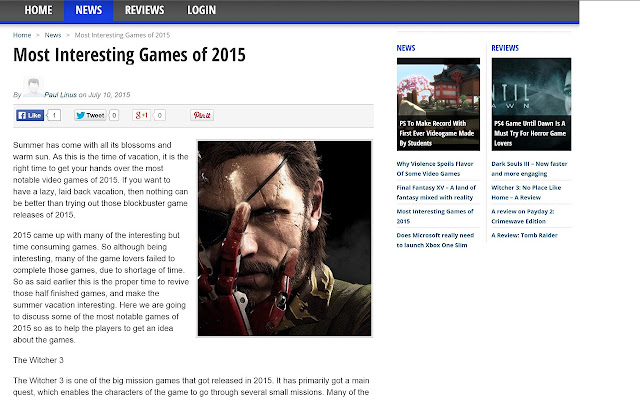640x400 pixels.
Task: Click the REVIEWS sidebar heading
Action: pos(505,48)
